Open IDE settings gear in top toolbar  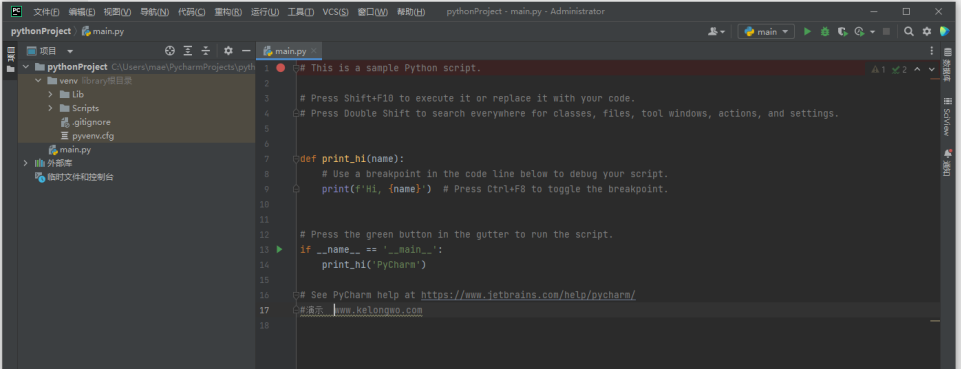[927, 31]
